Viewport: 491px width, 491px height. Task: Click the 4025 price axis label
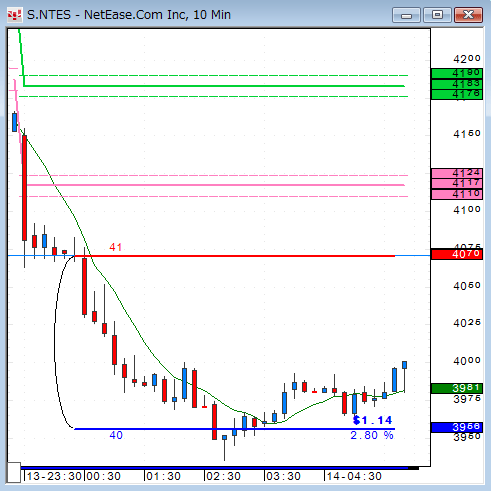tap(467, 323)
